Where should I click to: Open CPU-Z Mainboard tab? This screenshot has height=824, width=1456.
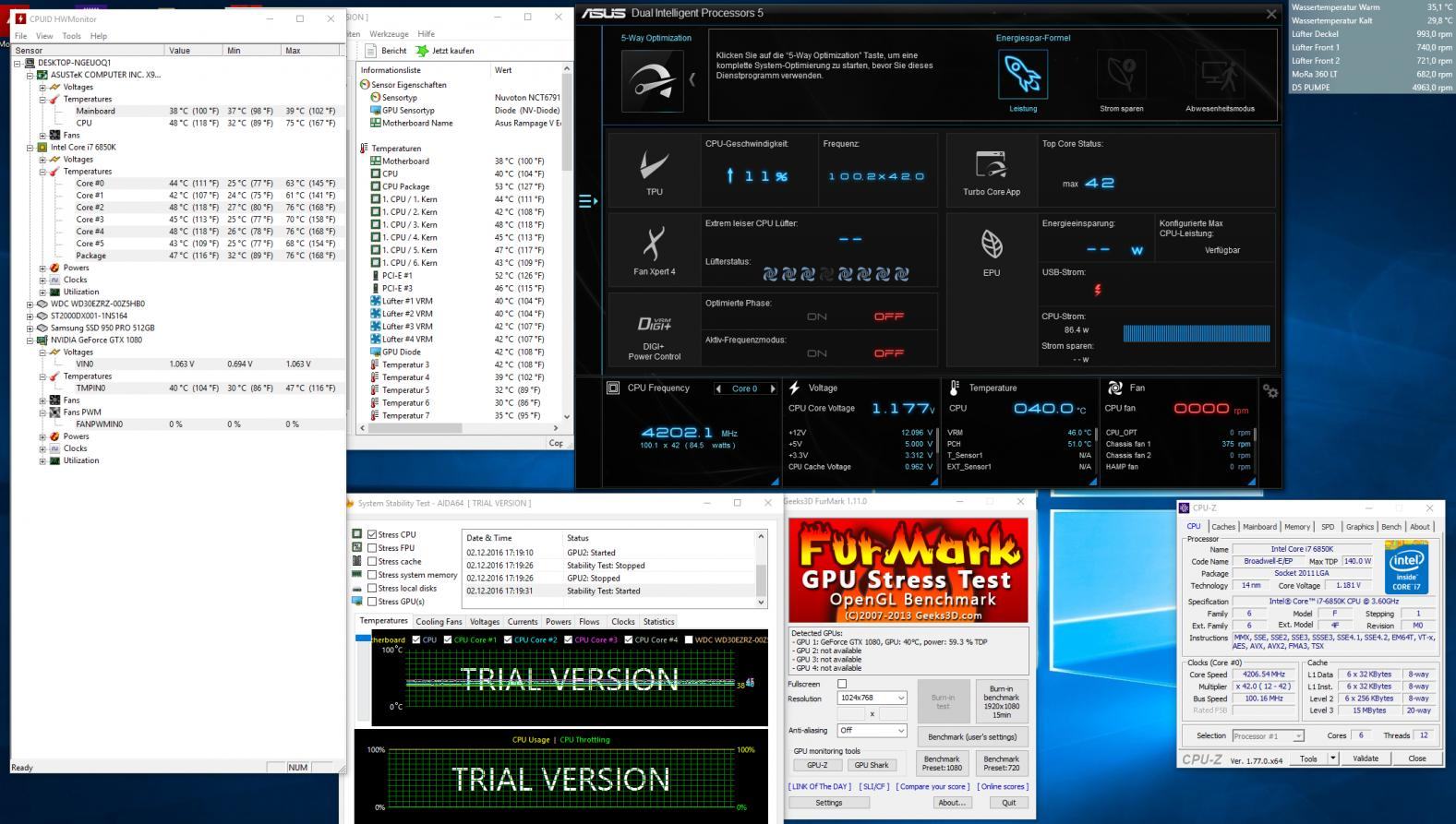1259,527
